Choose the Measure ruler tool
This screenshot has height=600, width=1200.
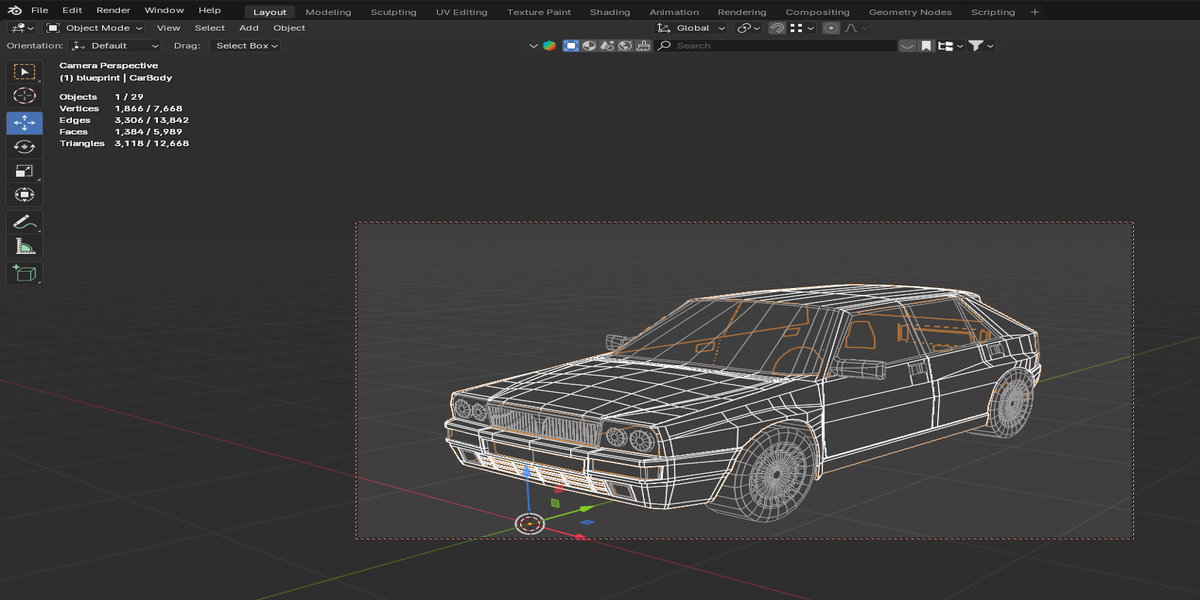coord(24,246)
